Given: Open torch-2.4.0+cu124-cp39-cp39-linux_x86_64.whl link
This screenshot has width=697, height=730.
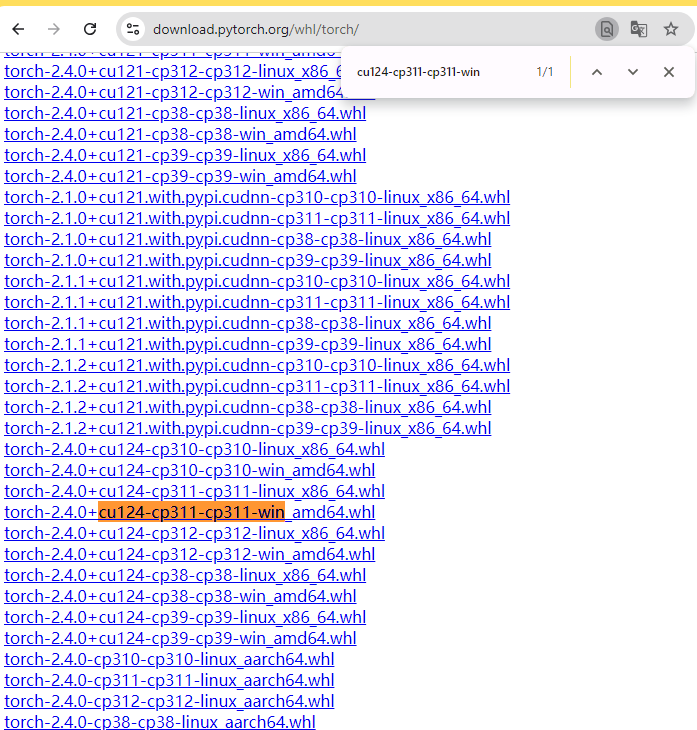Looking at the screenshot, I should (185, 617).
